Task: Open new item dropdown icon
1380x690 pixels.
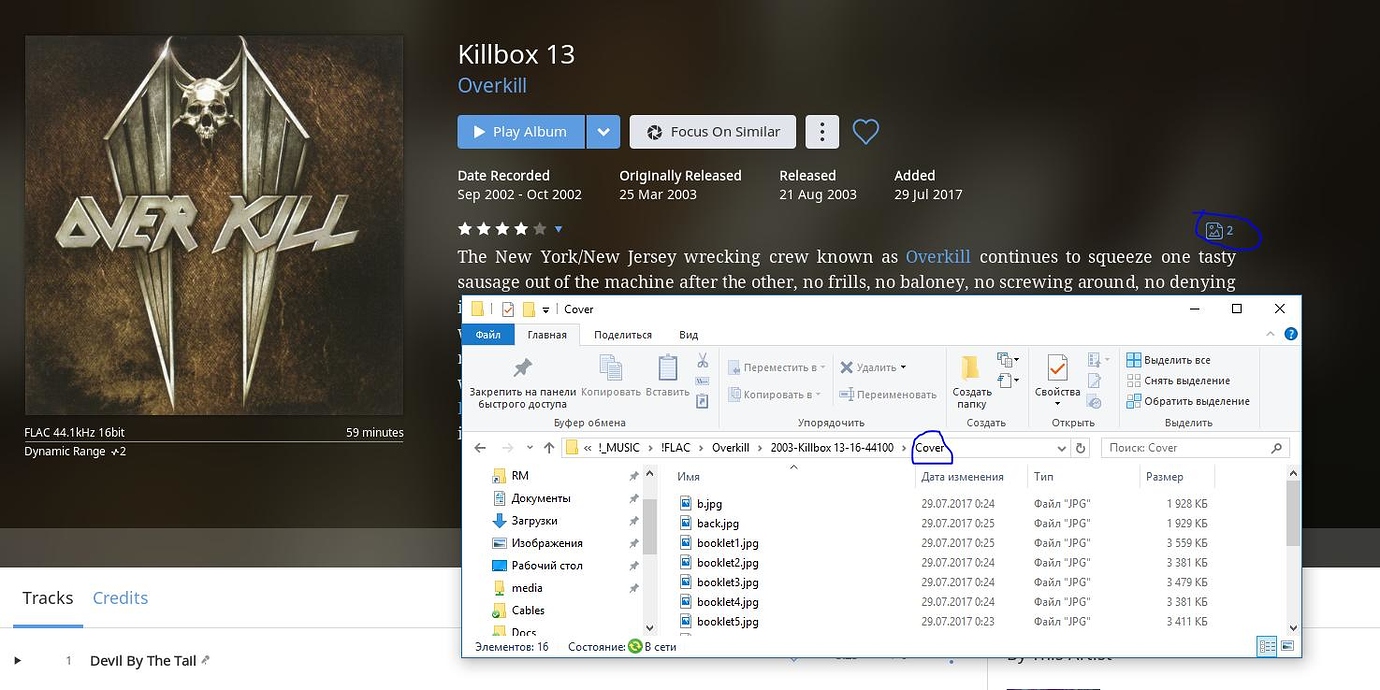Action: [x=1007, y=360]
